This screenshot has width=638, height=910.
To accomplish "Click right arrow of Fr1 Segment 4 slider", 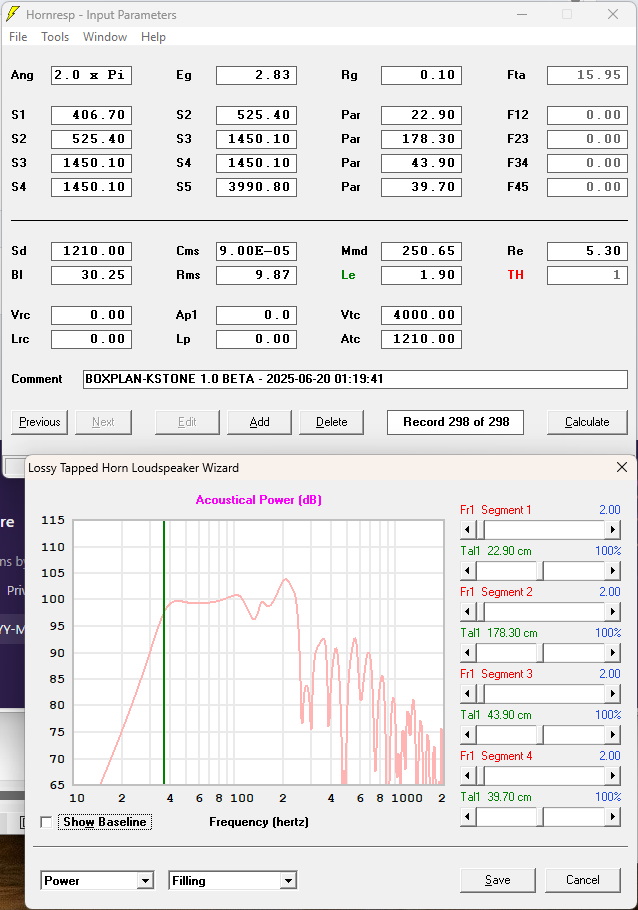I will (x=612, y=775).
